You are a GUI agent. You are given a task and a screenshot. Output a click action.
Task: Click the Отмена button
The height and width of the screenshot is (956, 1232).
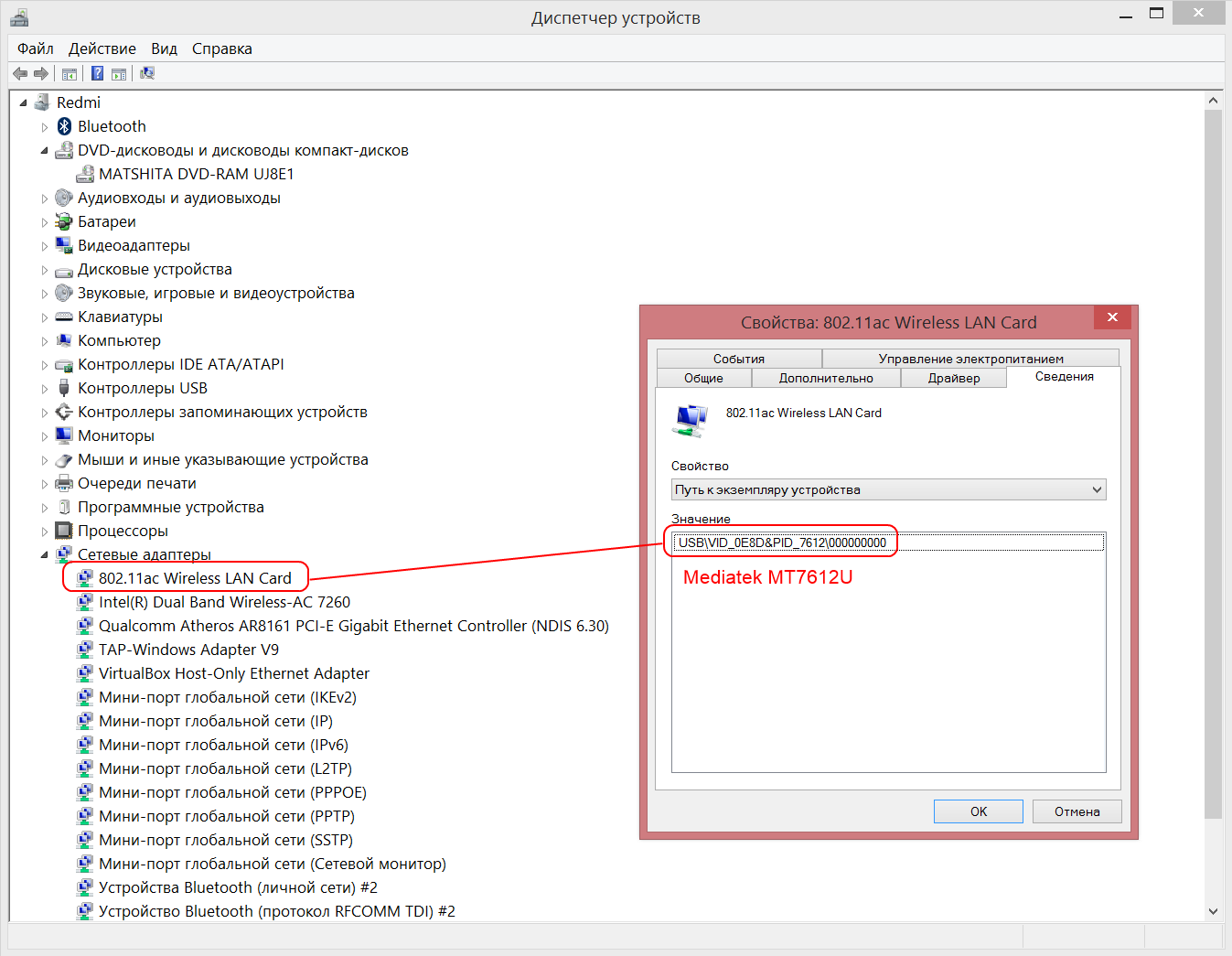[1077, 811]
